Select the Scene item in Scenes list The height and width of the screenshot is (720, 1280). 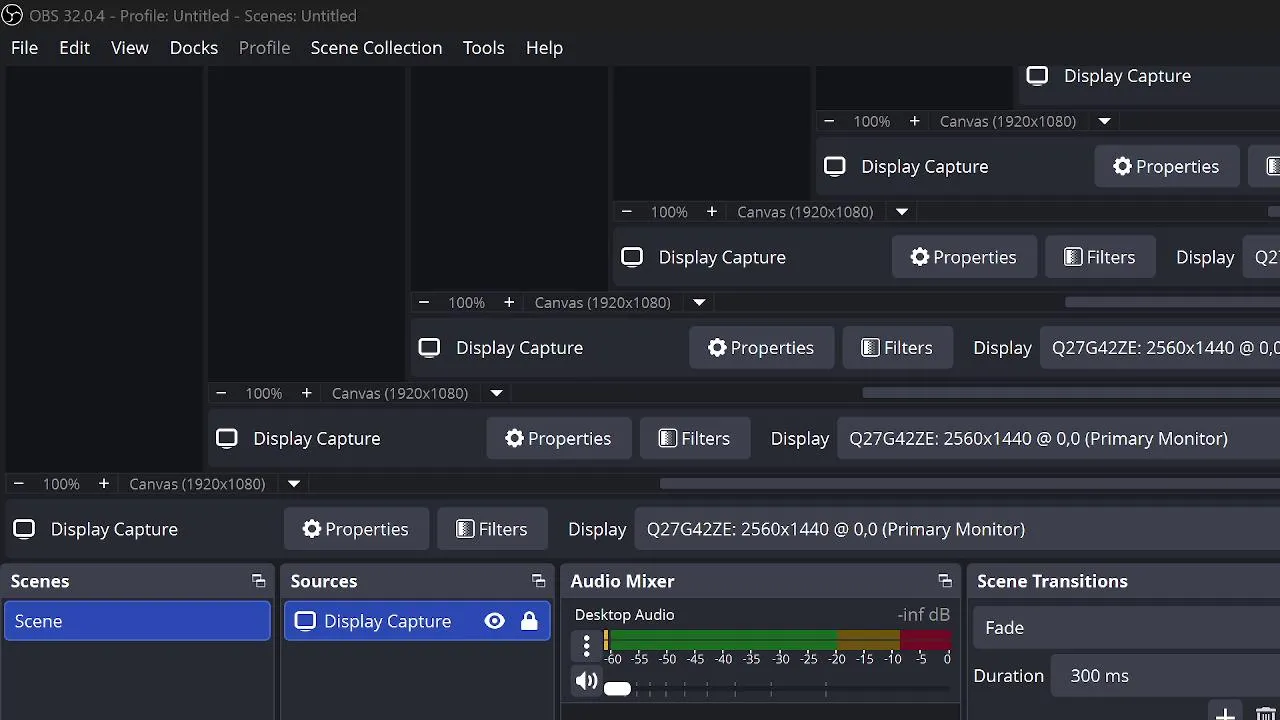point(137,621)
